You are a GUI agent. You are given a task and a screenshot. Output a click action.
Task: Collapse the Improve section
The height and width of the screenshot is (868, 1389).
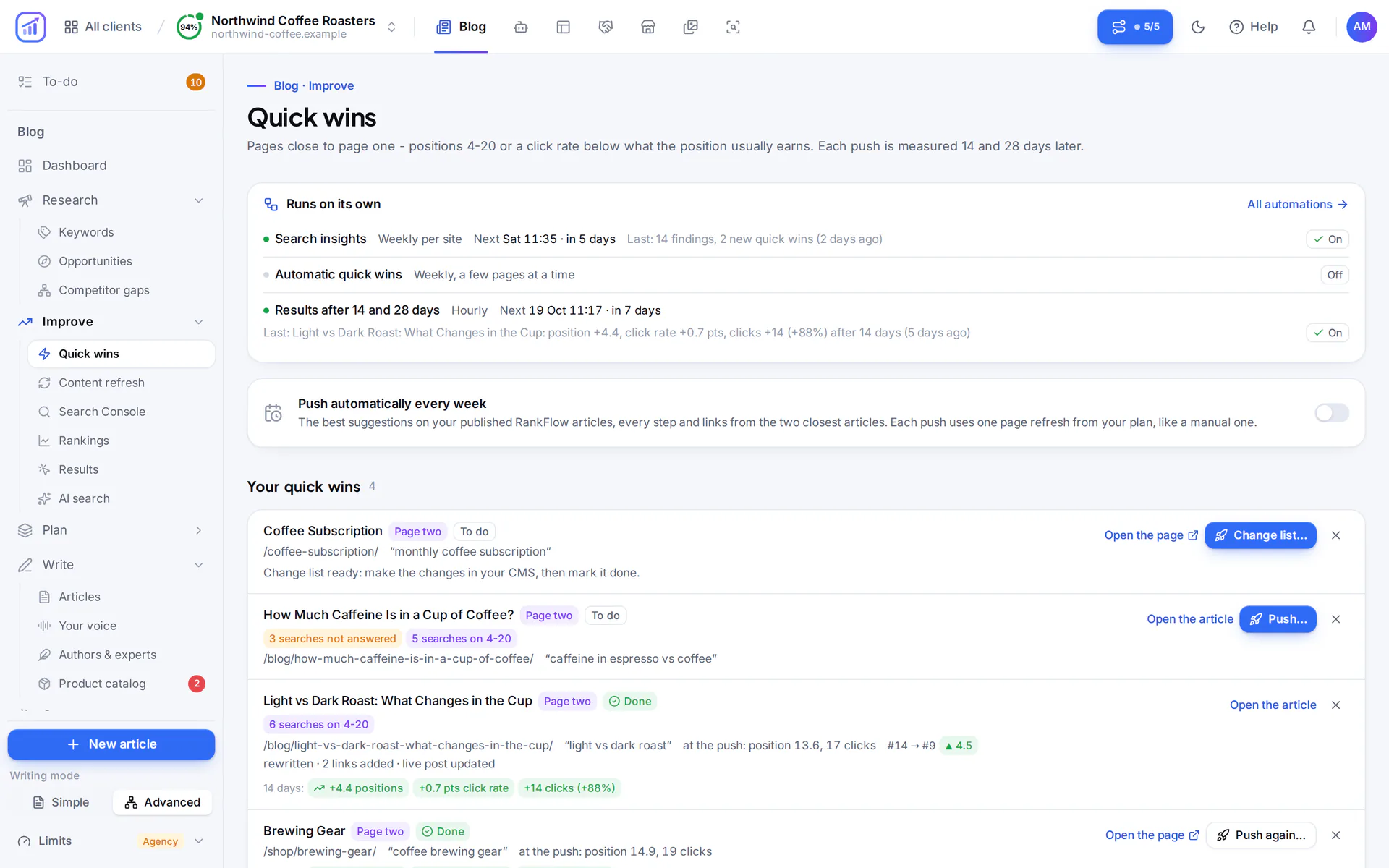pyautogui.click(x=199, y=322)
